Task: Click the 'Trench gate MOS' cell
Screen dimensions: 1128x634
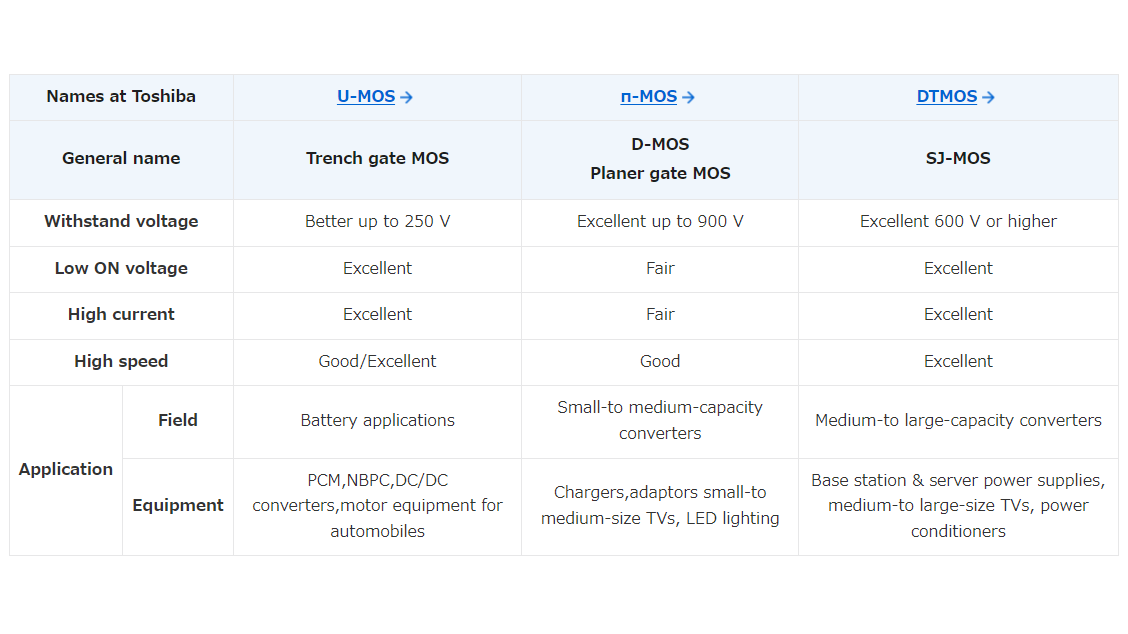Action: pyautogui.click(x=378, y=160)
